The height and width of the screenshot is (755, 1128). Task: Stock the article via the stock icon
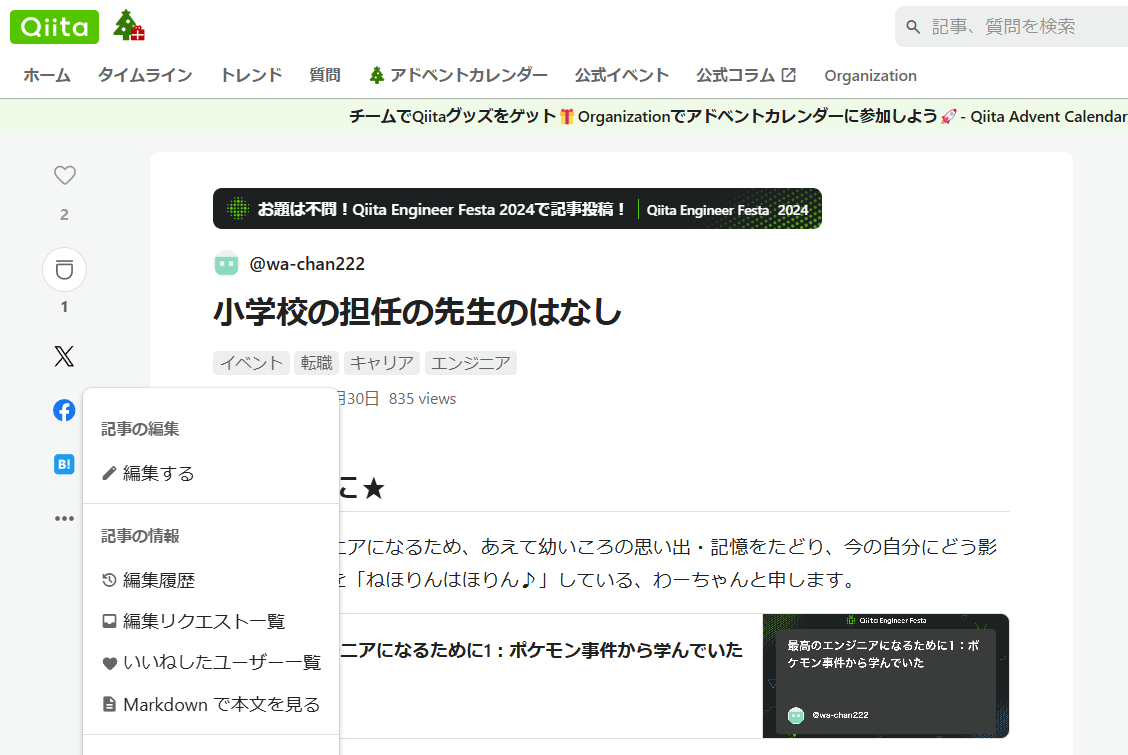[64, 268]
